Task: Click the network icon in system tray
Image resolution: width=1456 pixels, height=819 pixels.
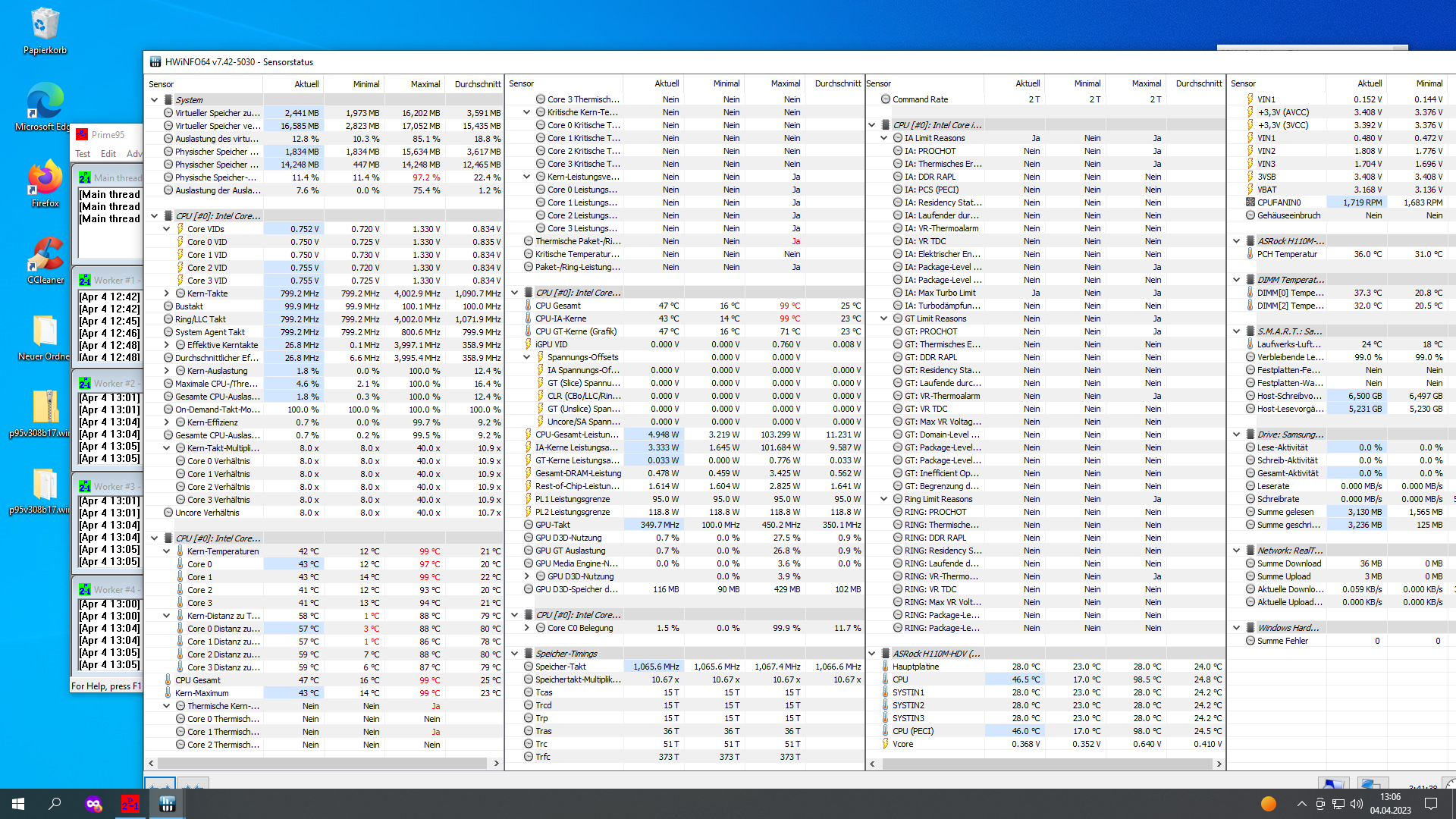Action: pos(1338,804)
